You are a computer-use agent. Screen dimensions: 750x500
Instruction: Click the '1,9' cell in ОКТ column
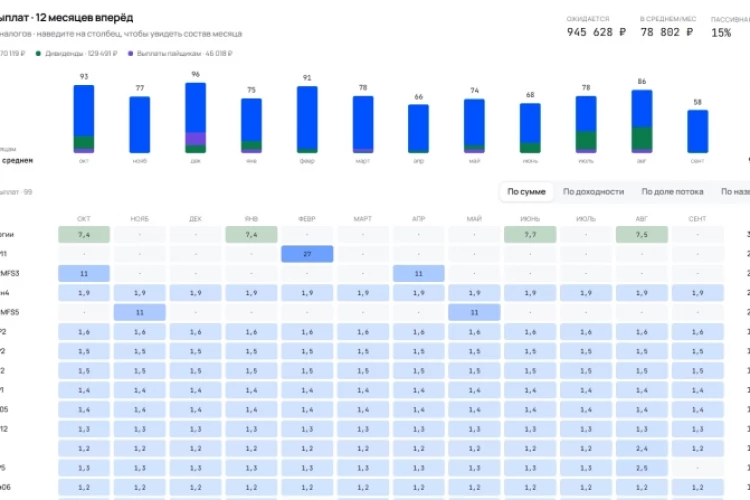point(84,293)
